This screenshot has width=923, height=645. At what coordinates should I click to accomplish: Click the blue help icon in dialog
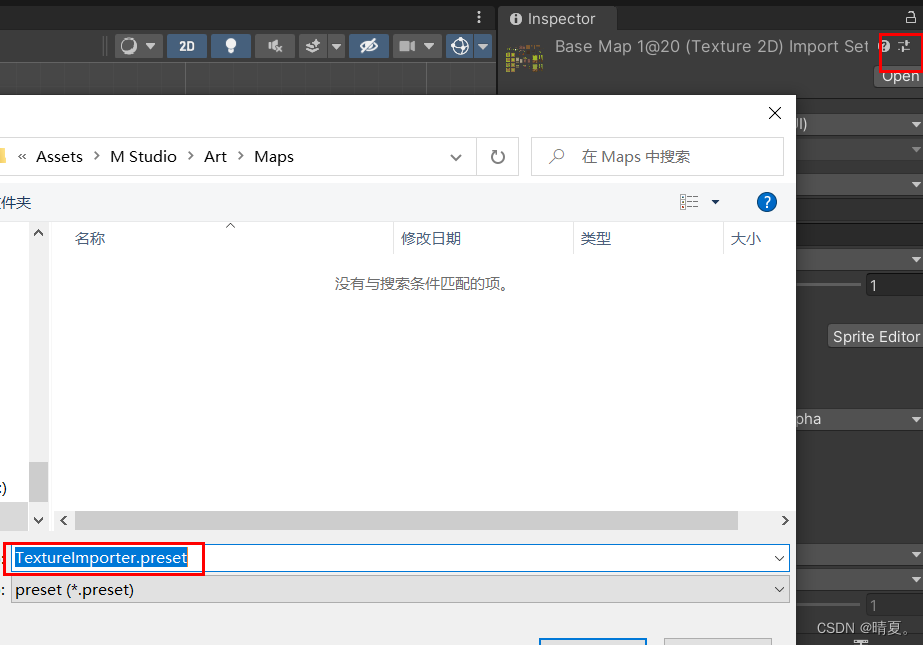[767, 202]
